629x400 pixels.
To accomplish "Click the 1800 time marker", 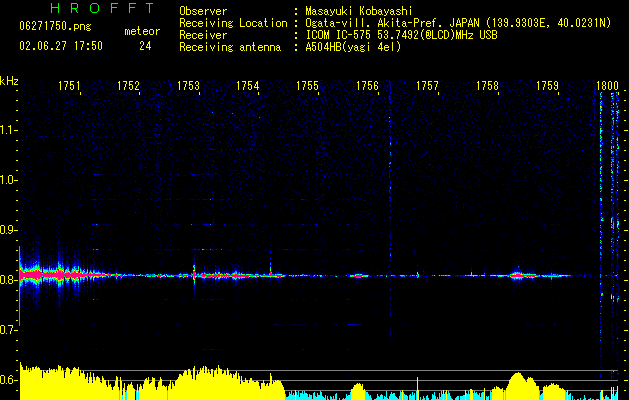I will point(607,85).
